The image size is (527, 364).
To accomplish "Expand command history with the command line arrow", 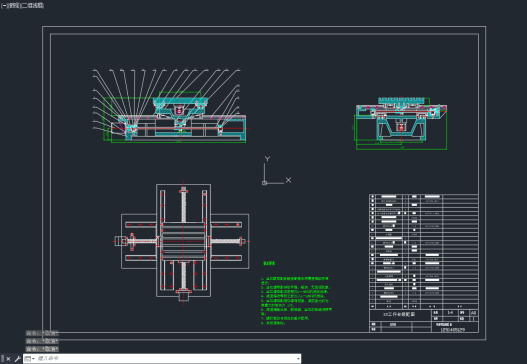I will tap(298, 359).
